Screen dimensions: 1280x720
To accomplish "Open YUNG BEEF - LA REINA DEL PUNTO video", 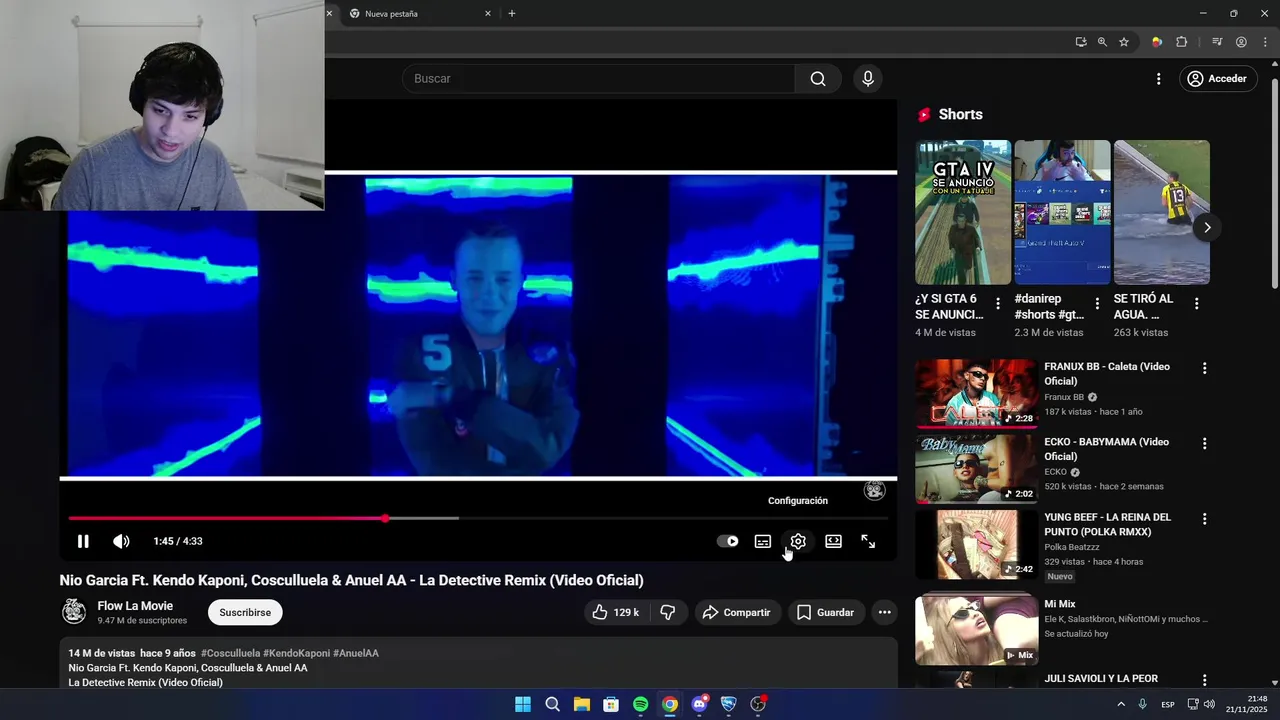I will 1108,524.
